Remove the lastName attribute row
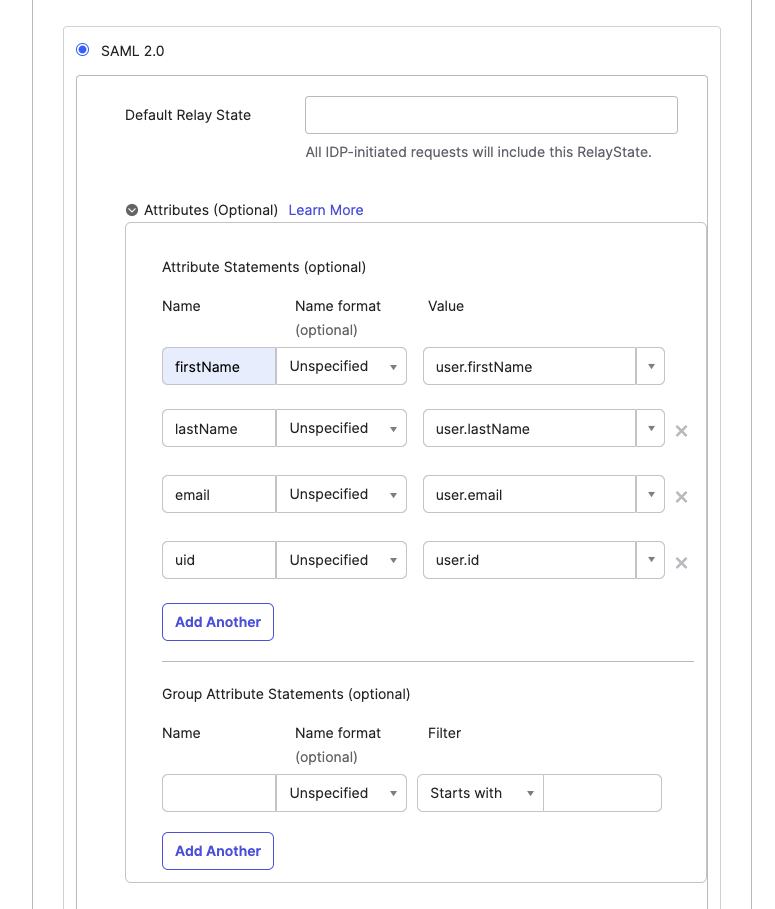The image size is (775, 909). [681, 431]
